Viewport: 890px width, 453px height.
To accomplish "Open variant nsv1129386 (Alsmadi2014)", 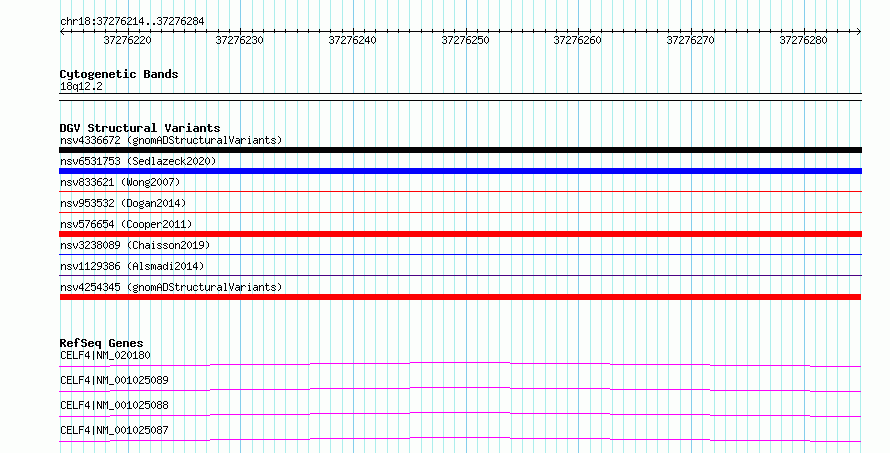I will click(132, 266).
